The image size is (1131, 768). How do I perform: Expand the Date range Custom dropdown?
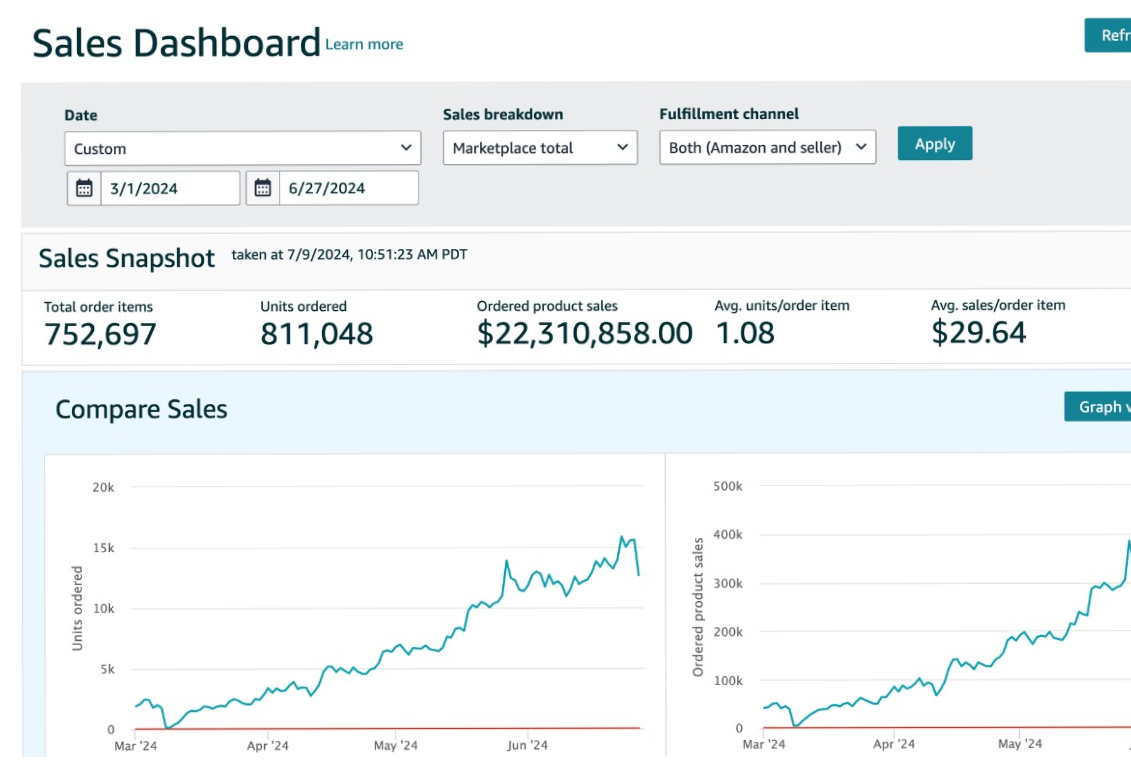[x=242, y=149]
